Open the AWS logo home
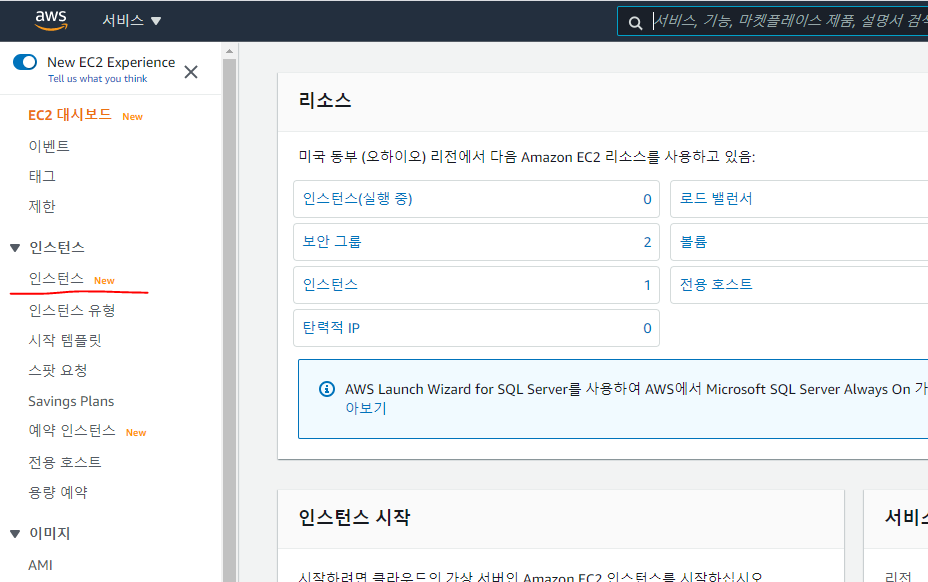The image size is (928, 582). click(51, 20)
